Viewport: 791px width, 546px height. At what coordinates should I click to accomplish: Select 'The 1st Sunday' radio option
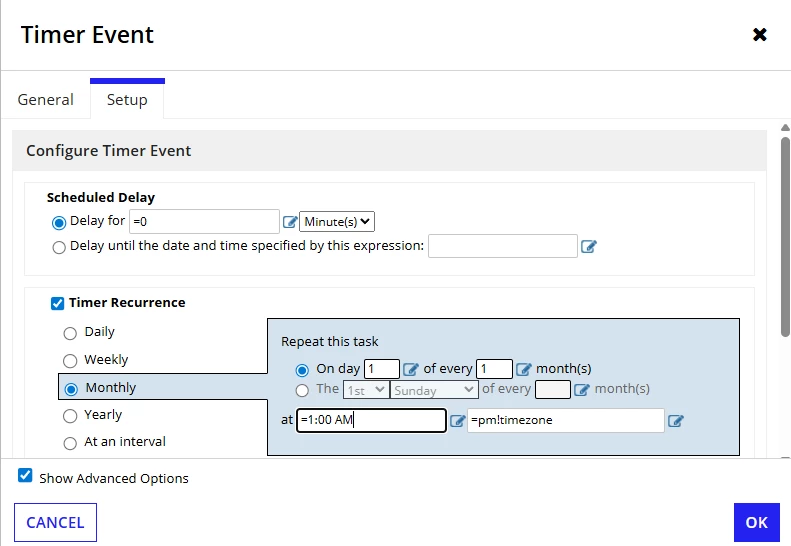click(302, 391)
